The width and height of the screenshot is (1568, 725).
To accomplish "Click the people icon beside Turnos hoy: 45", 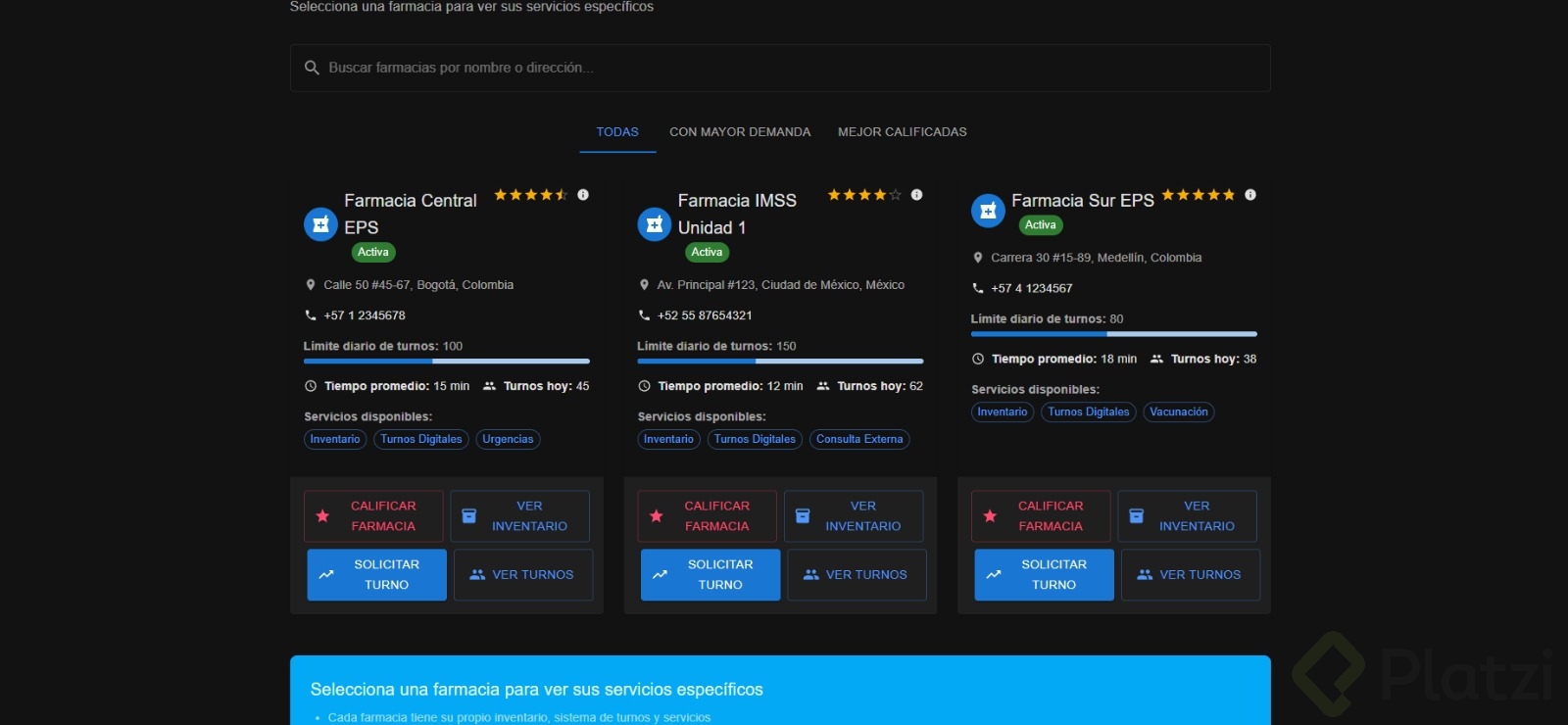I will pyautogui.click(x=489, y=386).
